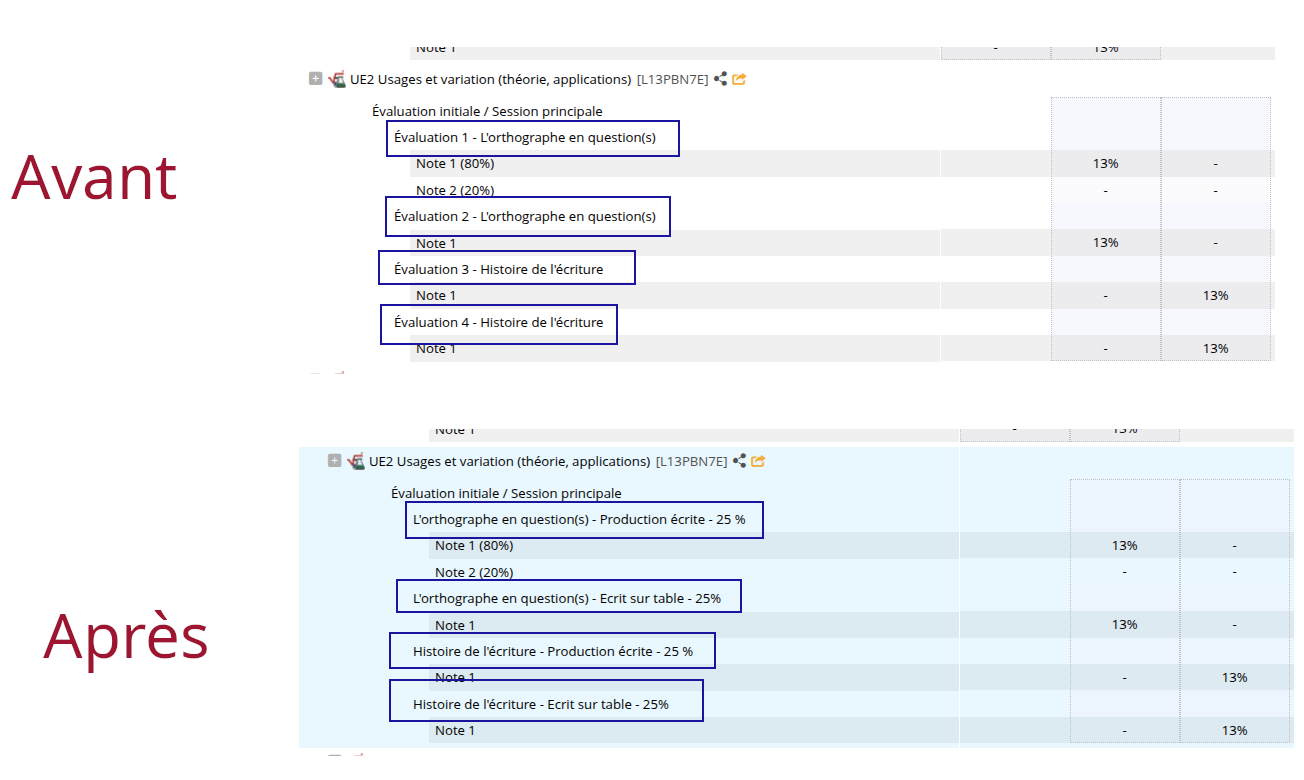
Task: Click the share icon in the Après section
Action: [x=739, y=461]
